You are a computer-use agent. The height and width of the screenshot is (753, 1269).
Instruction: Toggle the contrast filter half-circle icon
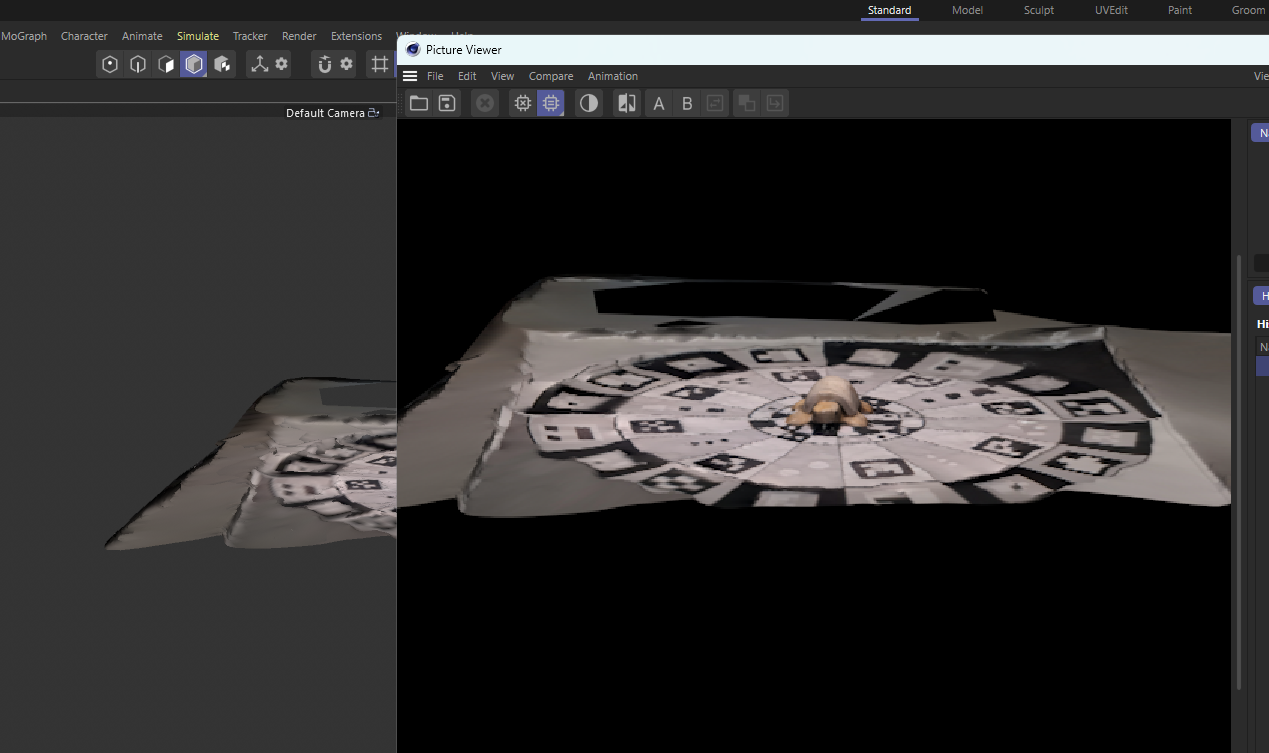pos(589,102)
